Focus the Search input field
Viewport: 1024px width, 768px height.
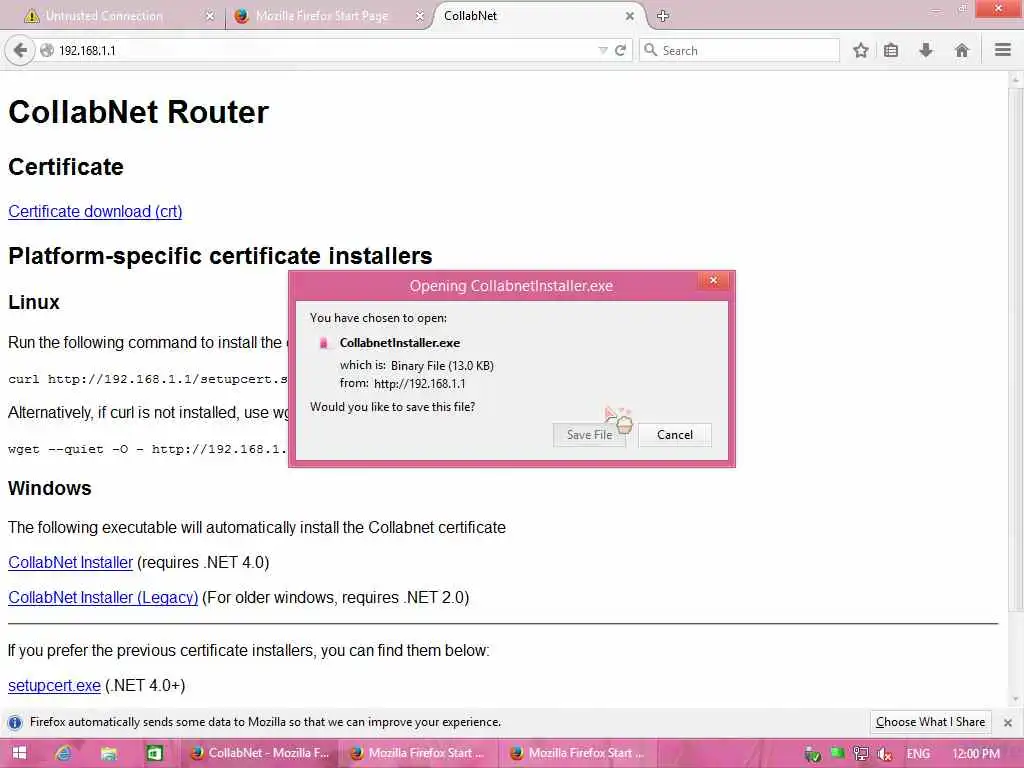click(x=739, y=50)
